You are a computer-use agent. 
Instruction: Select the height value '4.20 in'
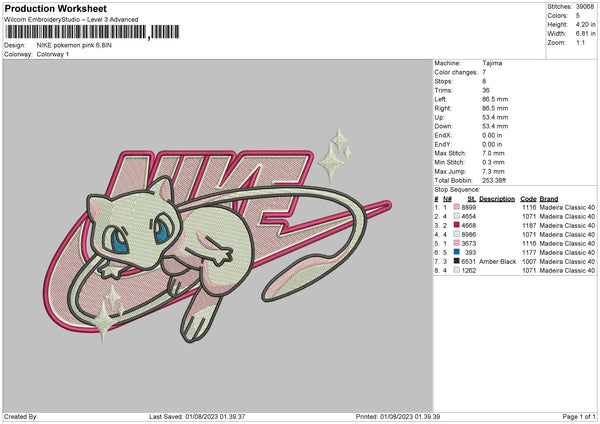click(585, 24)
